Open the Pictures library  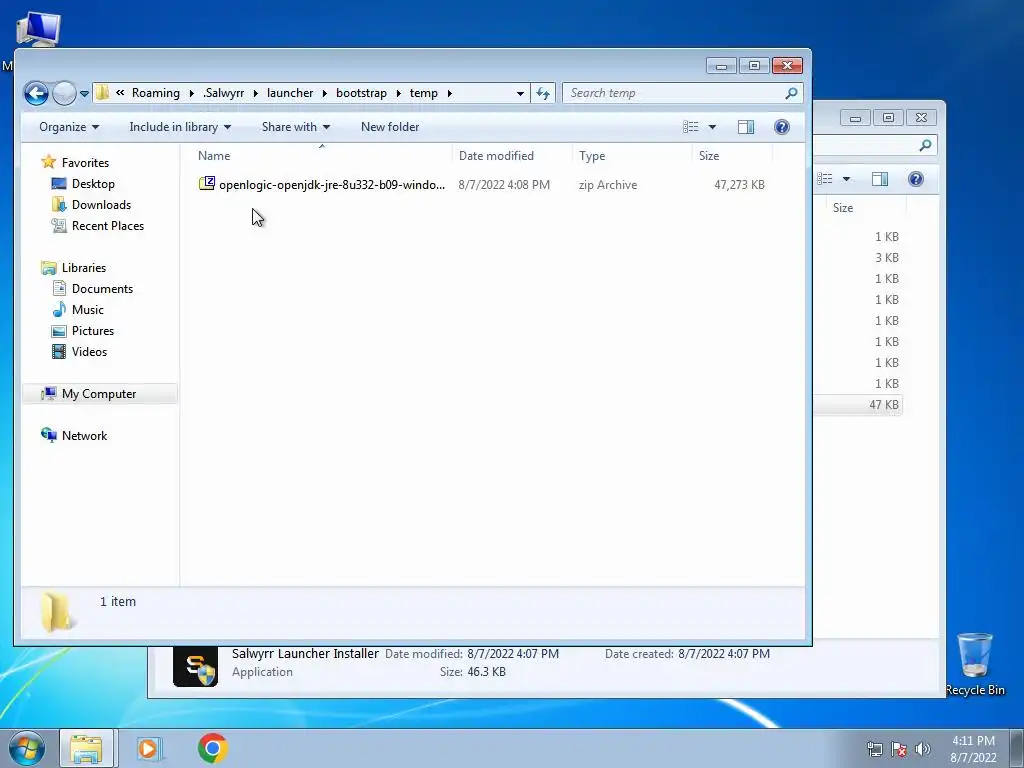[93, 330]
